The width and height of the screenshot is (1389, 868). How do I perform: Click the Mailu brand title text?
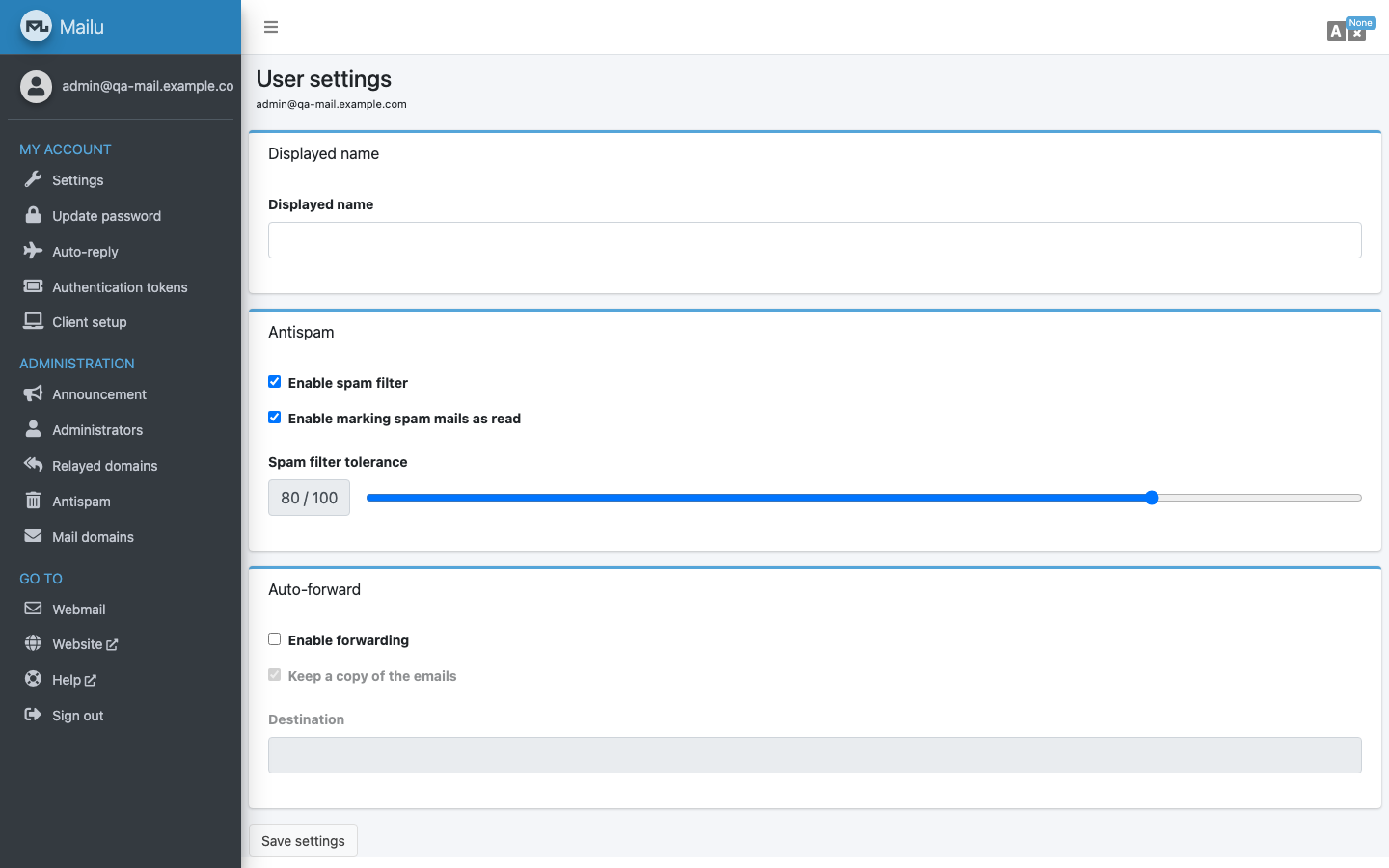(82, 27)
